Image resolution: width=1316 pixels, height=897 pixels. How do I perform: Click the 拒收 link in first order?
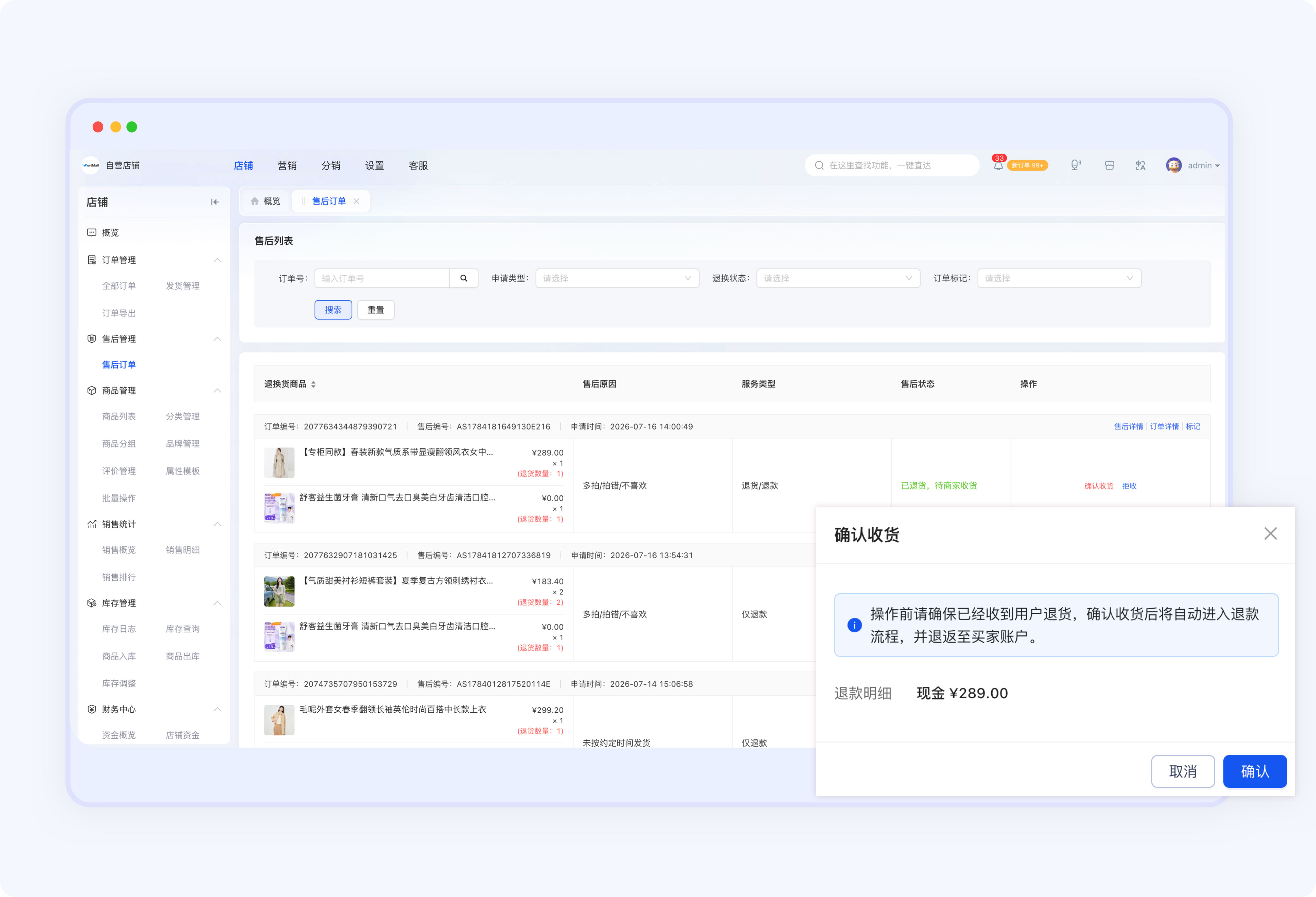pos(1129,486)
